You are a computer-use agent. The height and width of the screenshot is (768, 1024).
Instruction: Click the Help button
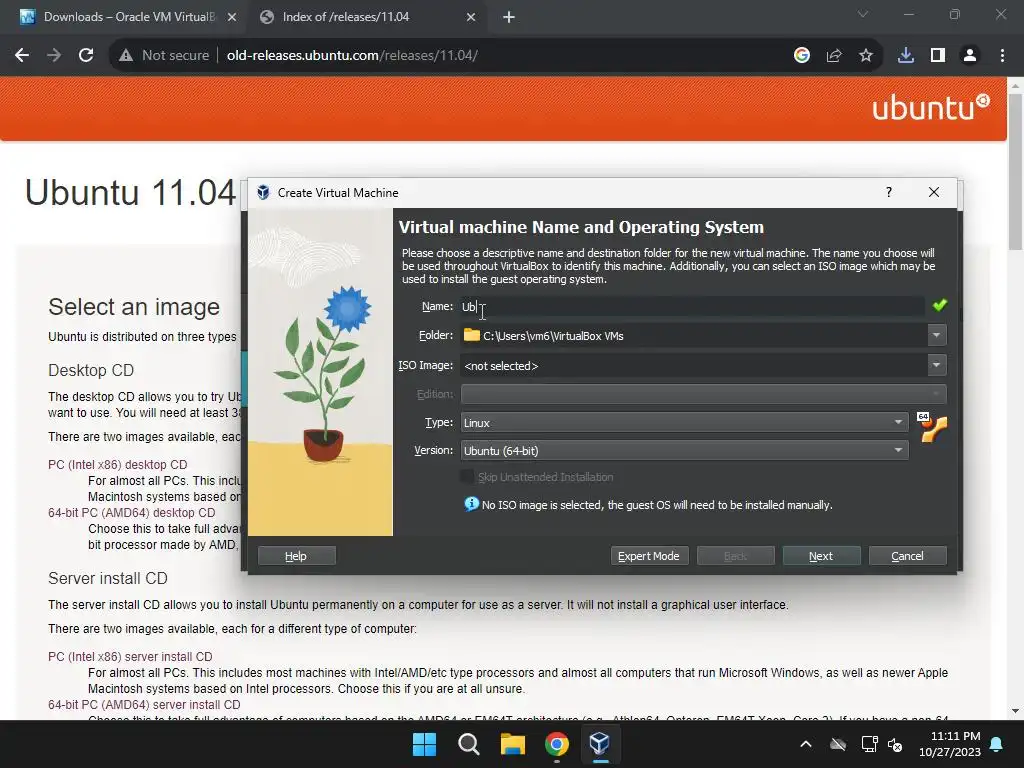point(296,556)
